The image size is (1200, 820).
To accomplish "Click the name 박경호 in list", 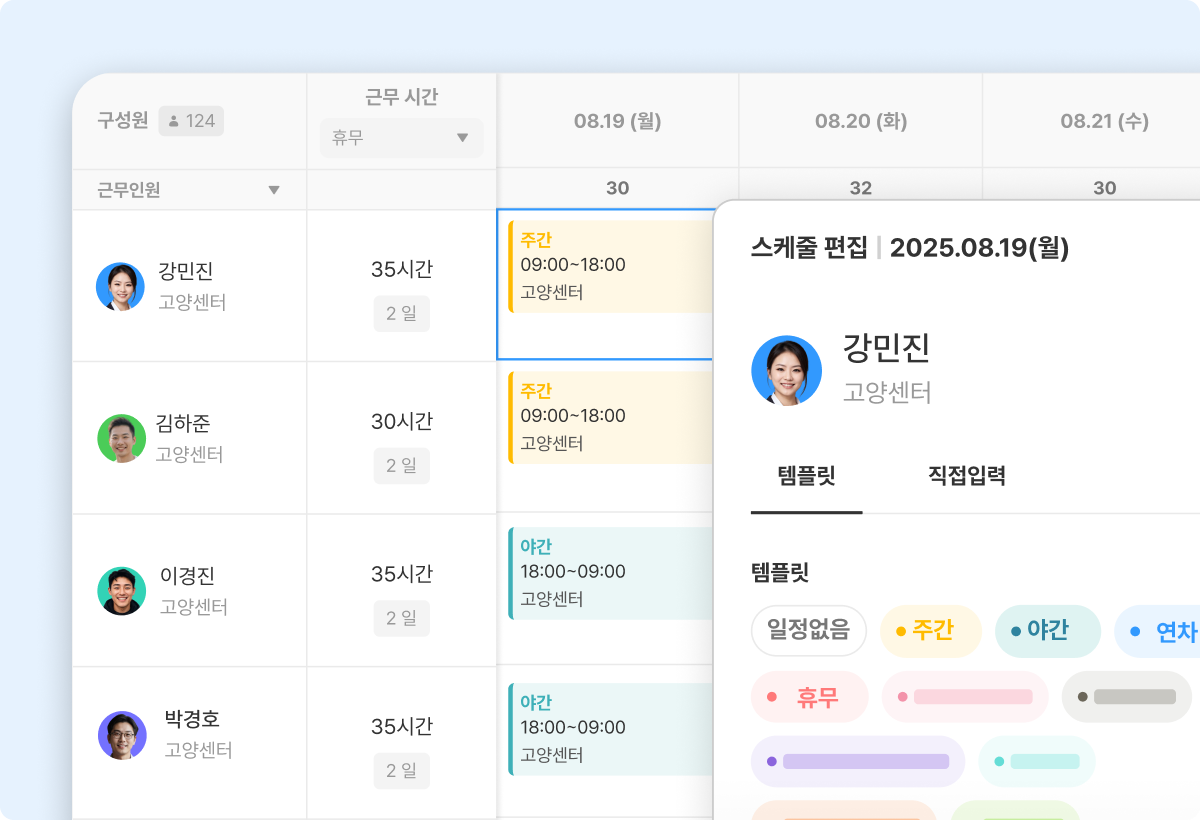I will tap(192, 719).
